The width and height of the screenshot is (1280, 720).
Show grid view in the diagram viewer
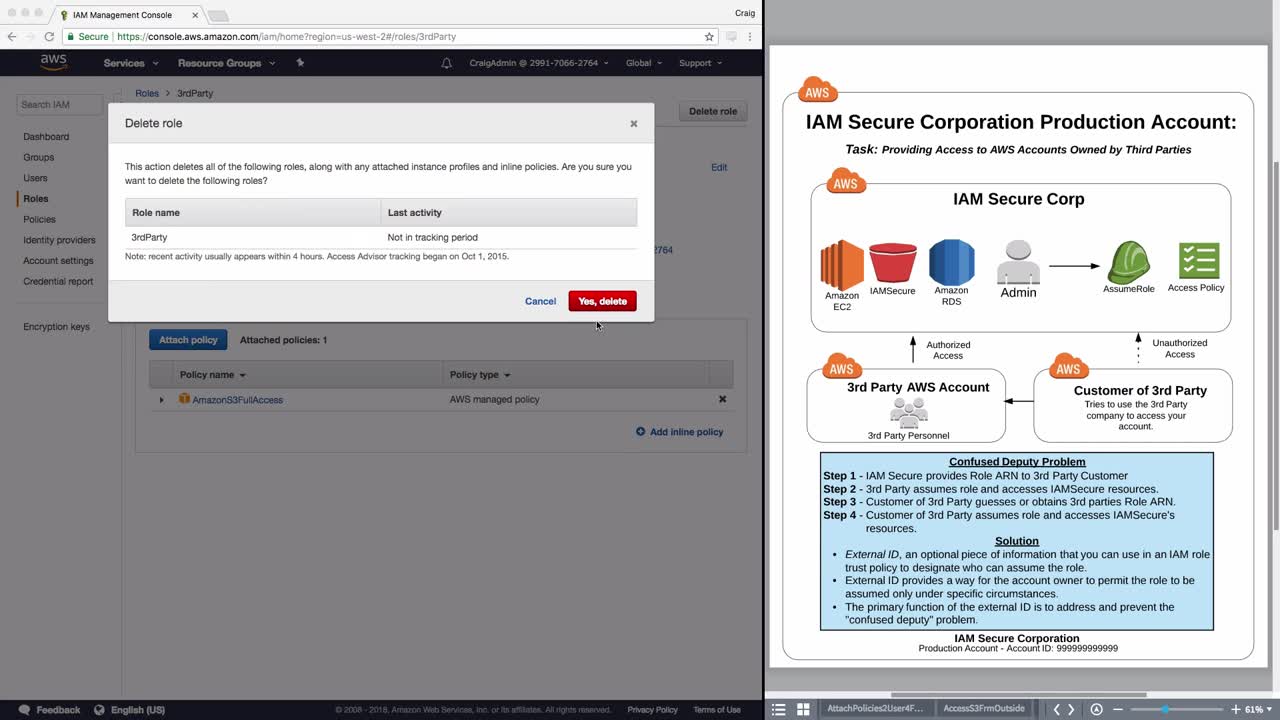[803, 709]
